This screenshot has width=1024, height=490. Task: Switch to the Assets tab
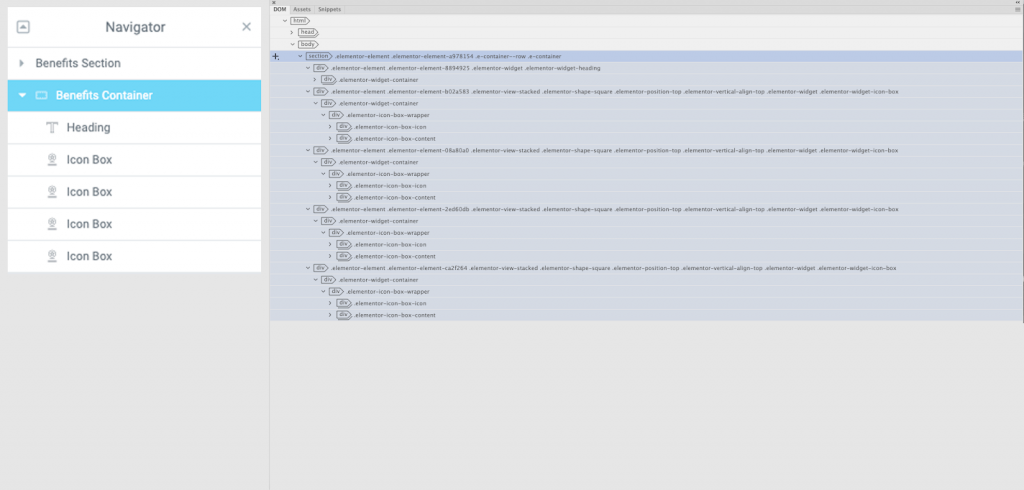(x=302, y=9)
